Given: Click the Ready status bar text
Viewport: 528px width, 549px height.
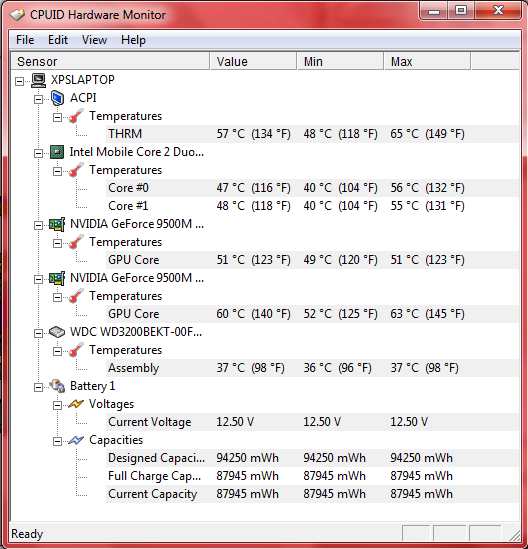Looking at the screenshot, I should pos(27,534).
